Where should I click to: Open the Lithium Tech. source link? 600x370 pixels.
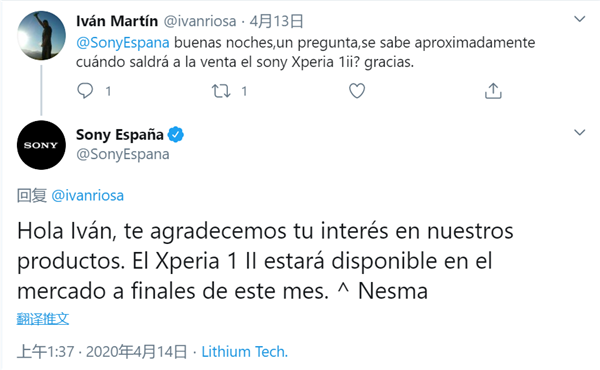[245, 351]
